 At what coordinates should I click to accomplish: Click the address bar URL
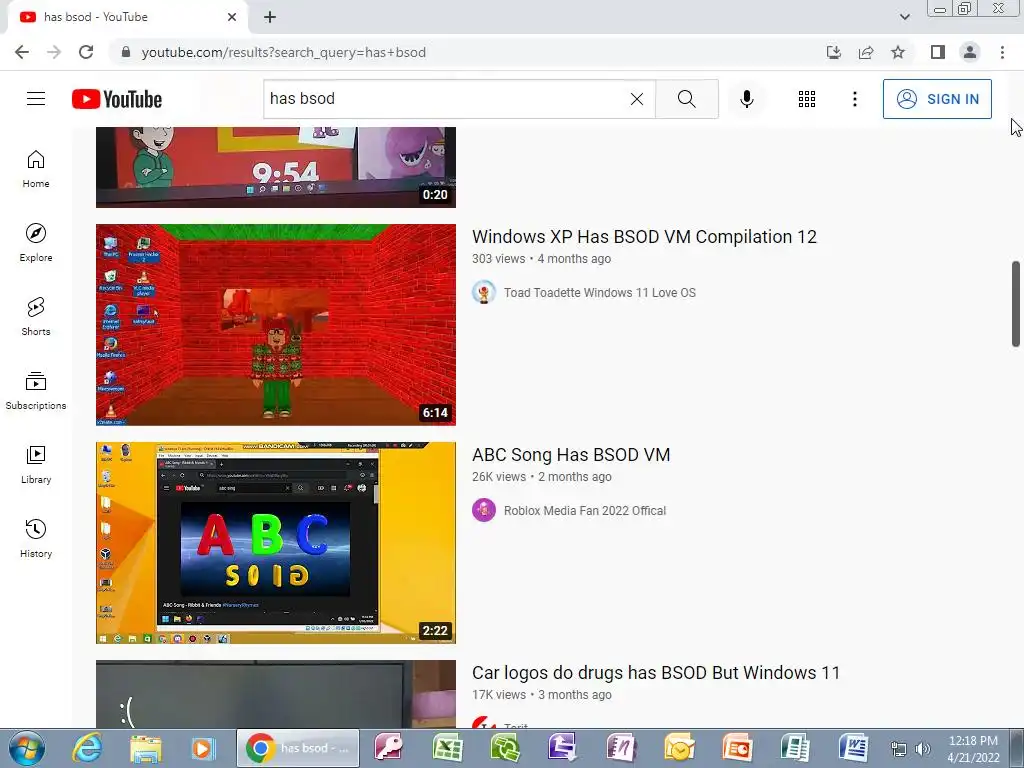coord(283,52)
